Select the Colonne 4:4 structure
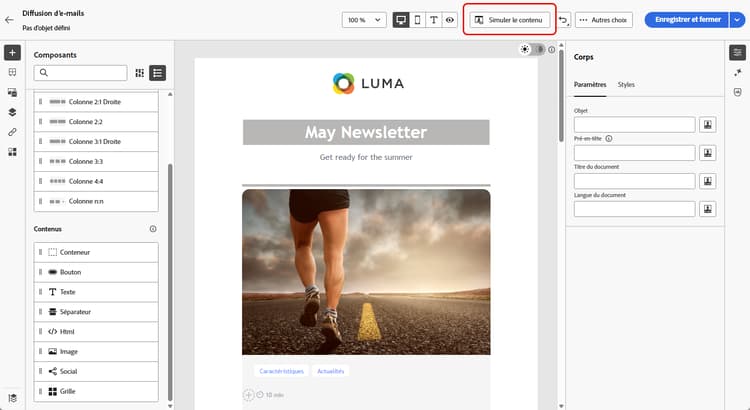The image size is (750, 410). (x=96, y=181)
